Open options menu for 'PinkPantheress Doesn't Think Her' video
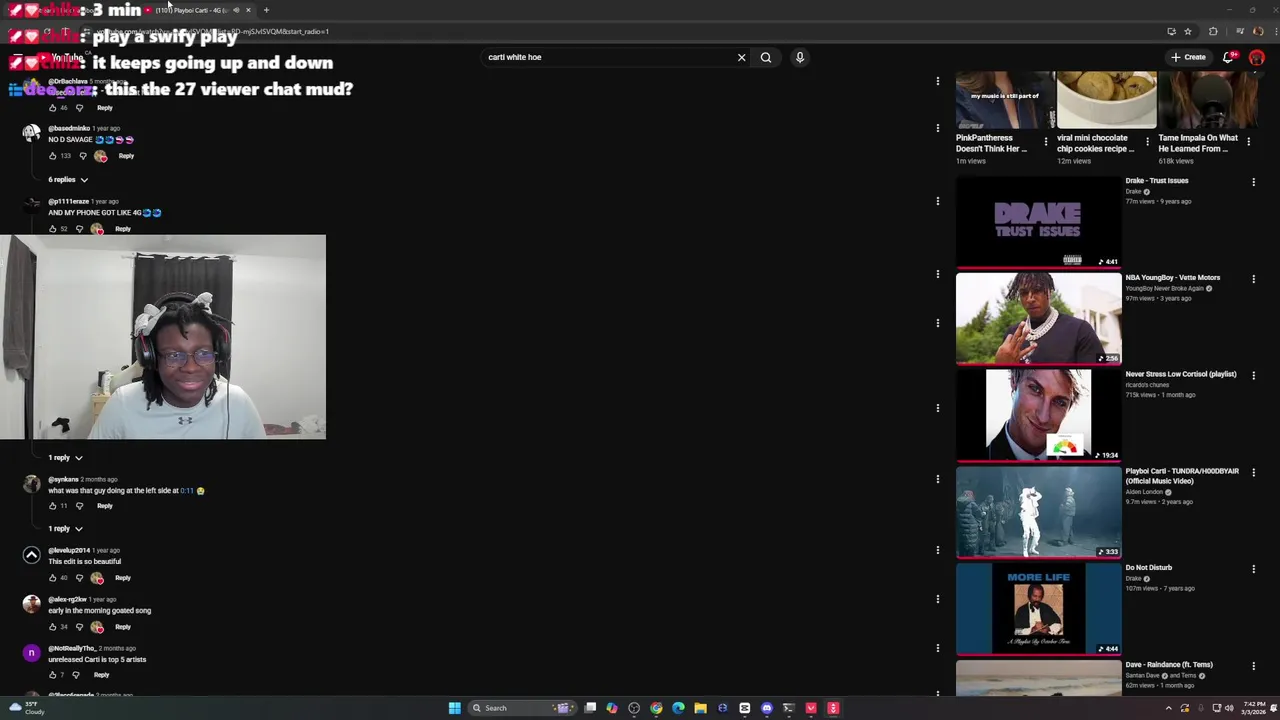The height and width of the screenshot is (720, 1280). (x=1046, y=141)
